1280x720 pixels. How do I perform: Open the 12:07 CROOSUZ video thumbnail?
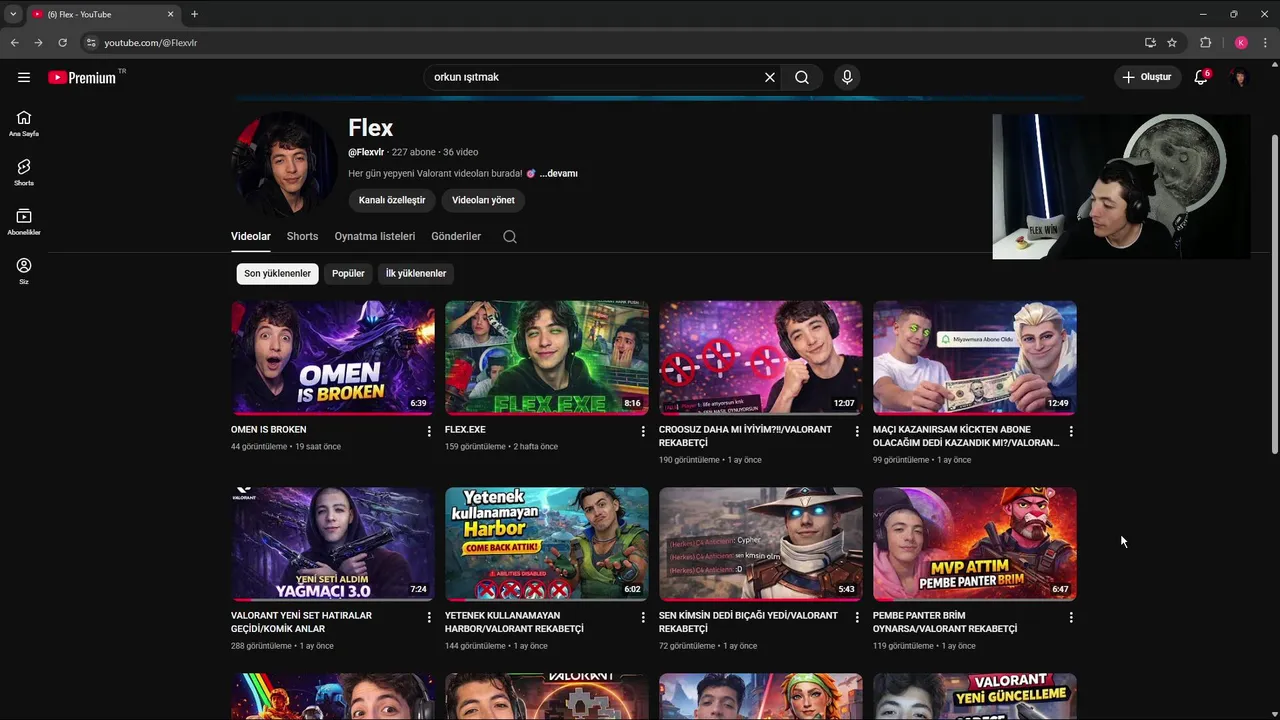click(761, 358)
